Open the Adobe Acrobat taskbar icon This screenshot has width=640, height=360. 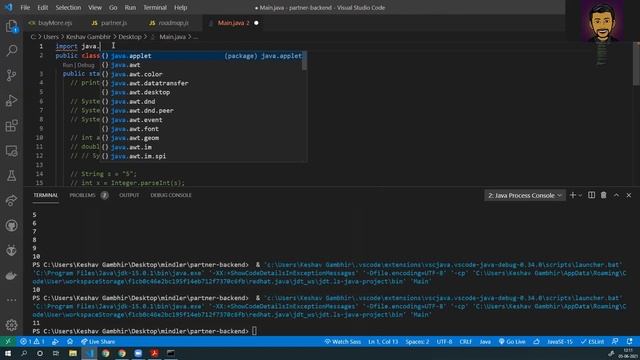(x=154, y=353)
